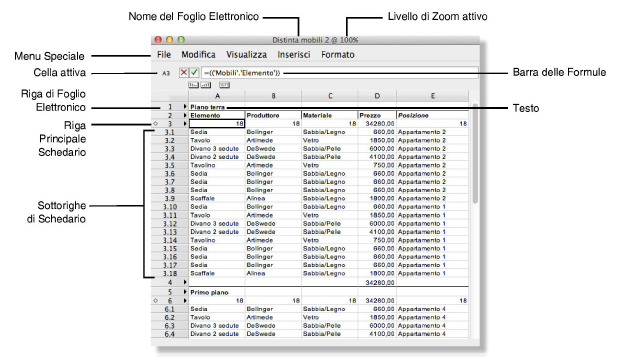
Task: Select 'Vetro' in row 3.14
Action: click(330, 240)
